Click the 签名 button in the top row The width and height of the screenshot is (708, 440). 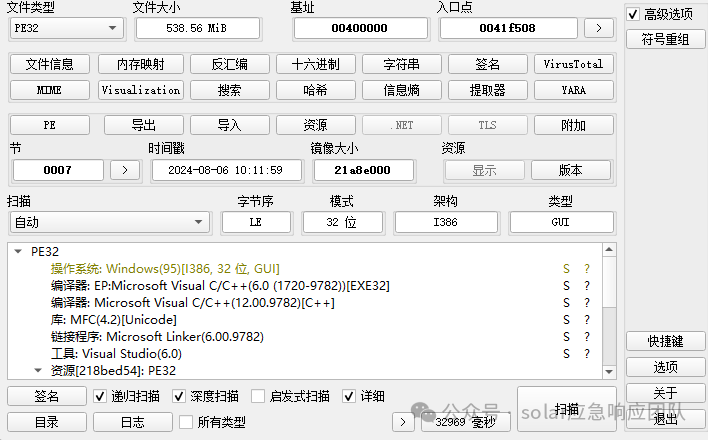(x=488, y=64)
